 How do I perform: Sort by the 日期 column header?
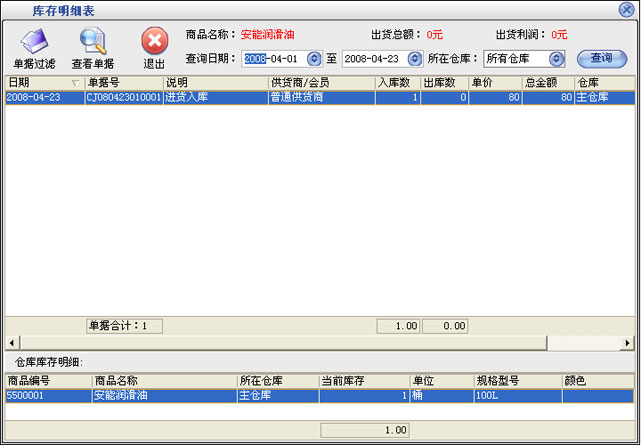[40, 82]
